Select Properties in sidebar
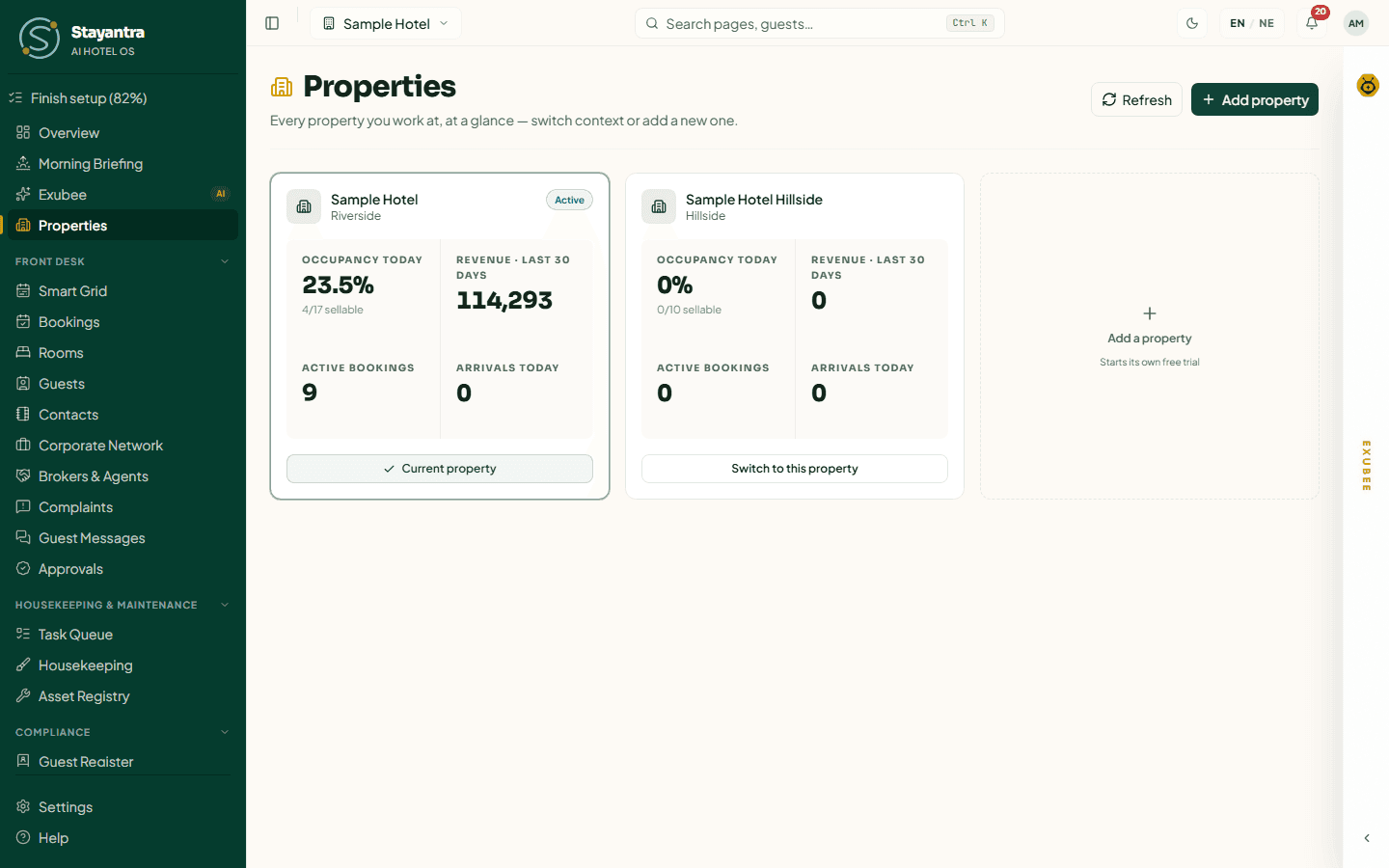The height and width of the screenshot is (868, 1389). (123, 226)
